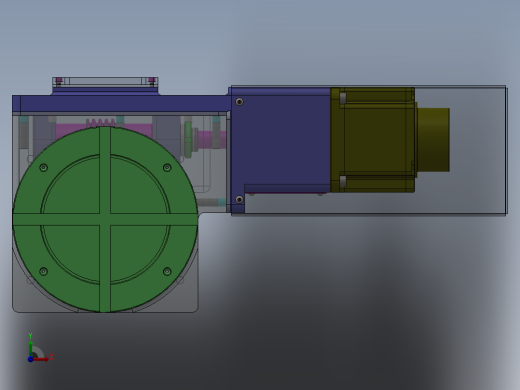Image resolution: width=520 pixels, height=390 pixels.
Task: Select the green Y axis arrow of the triad
Action: (x=31, y=348)
